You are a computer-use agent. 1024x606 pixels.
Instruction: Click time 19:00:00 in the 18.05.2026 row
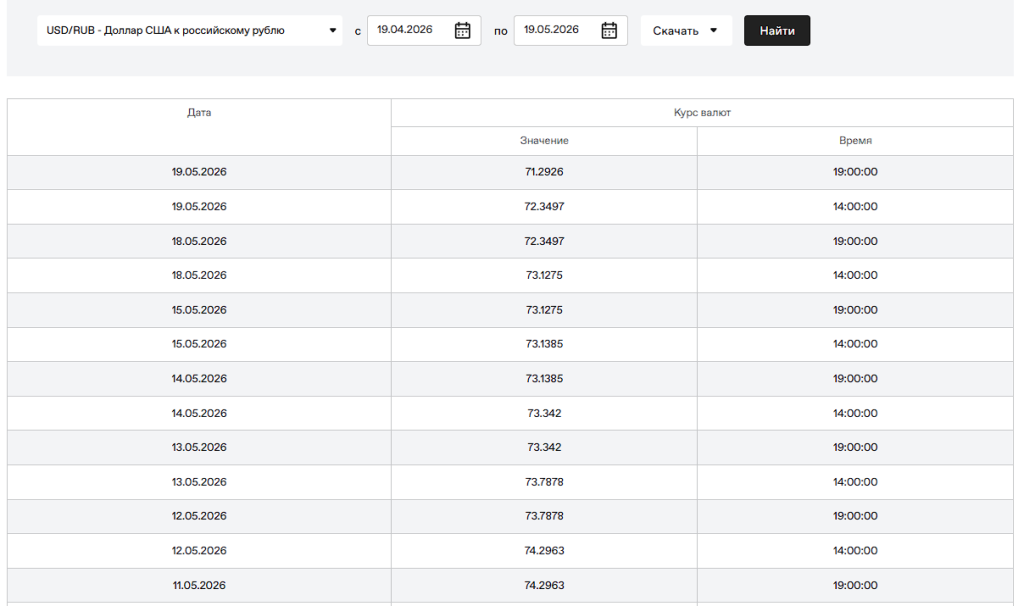pos(855,241)
